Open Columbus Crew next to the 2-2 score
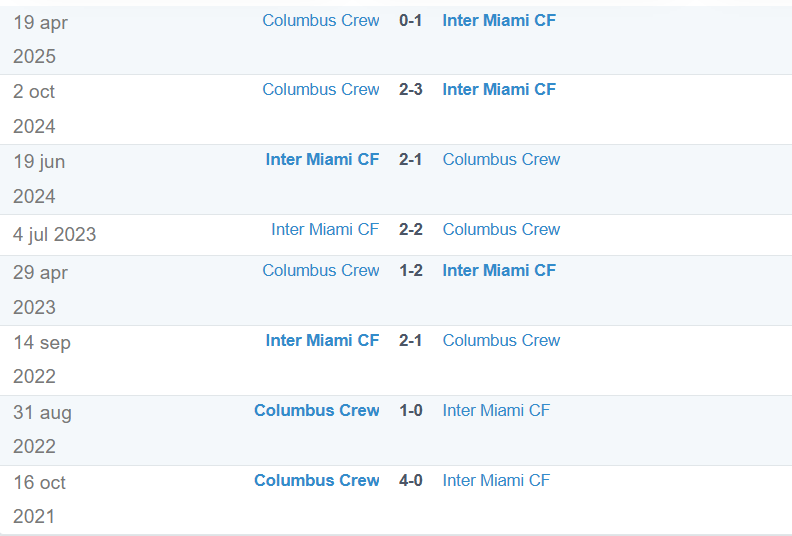This screenshot has width=792, height=536. 501,229
